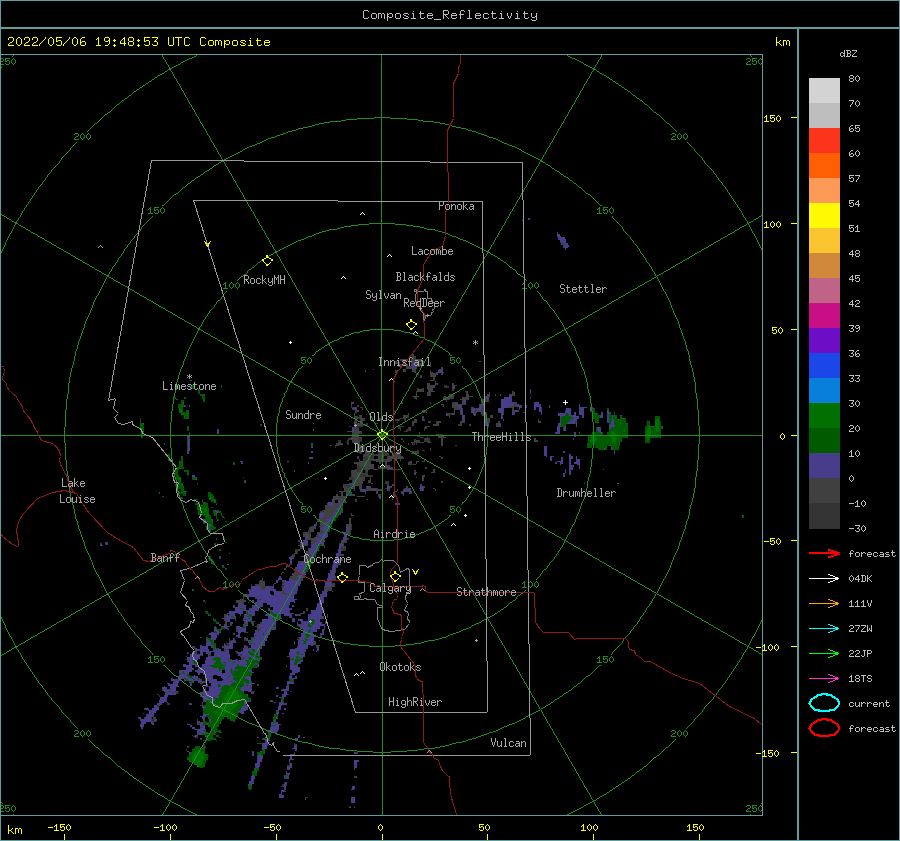
Task: Click the Olds town label
Action: click(381, 417)
